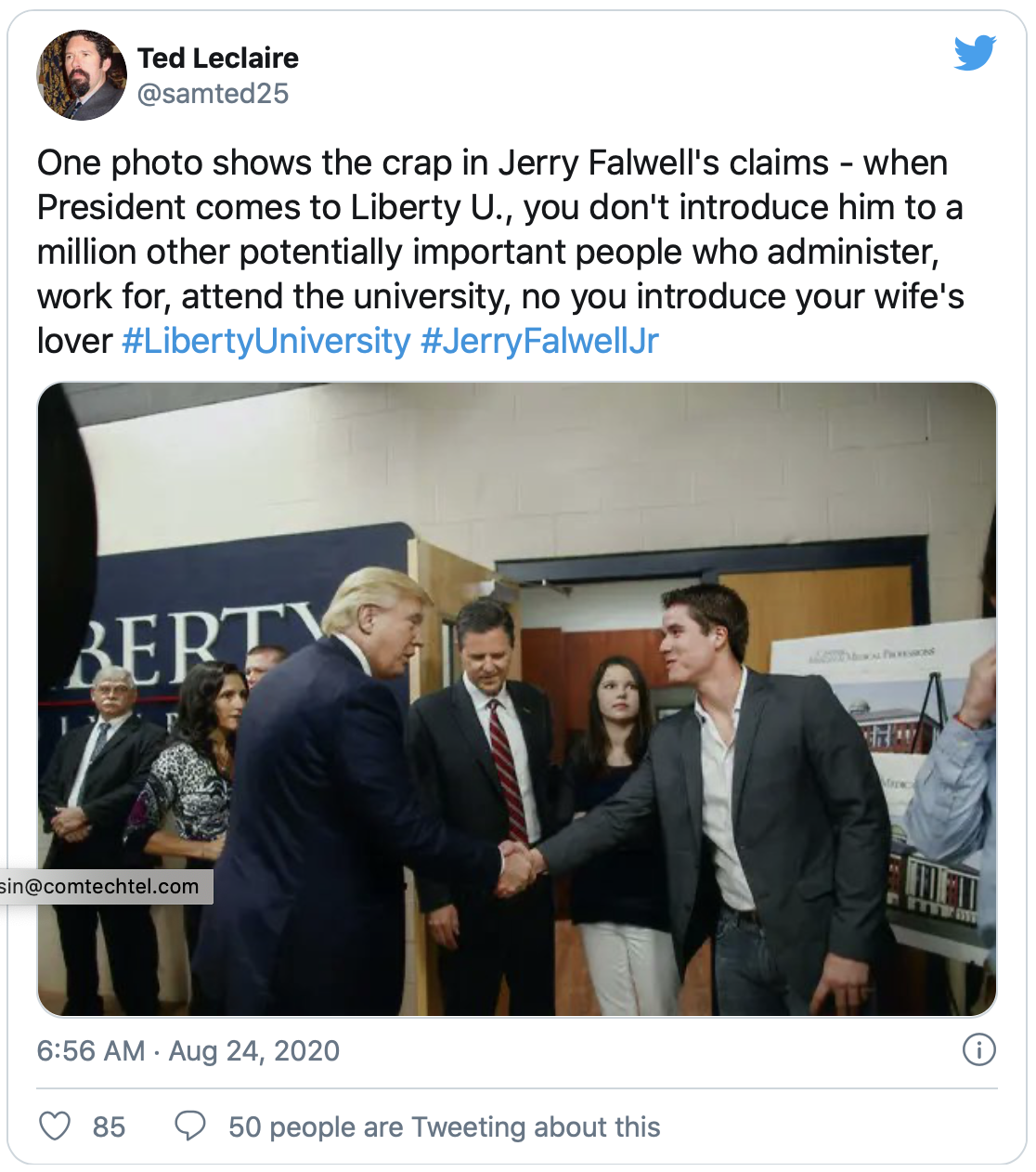Follow the #LibertyUniversity hashtag

(265, 341)
